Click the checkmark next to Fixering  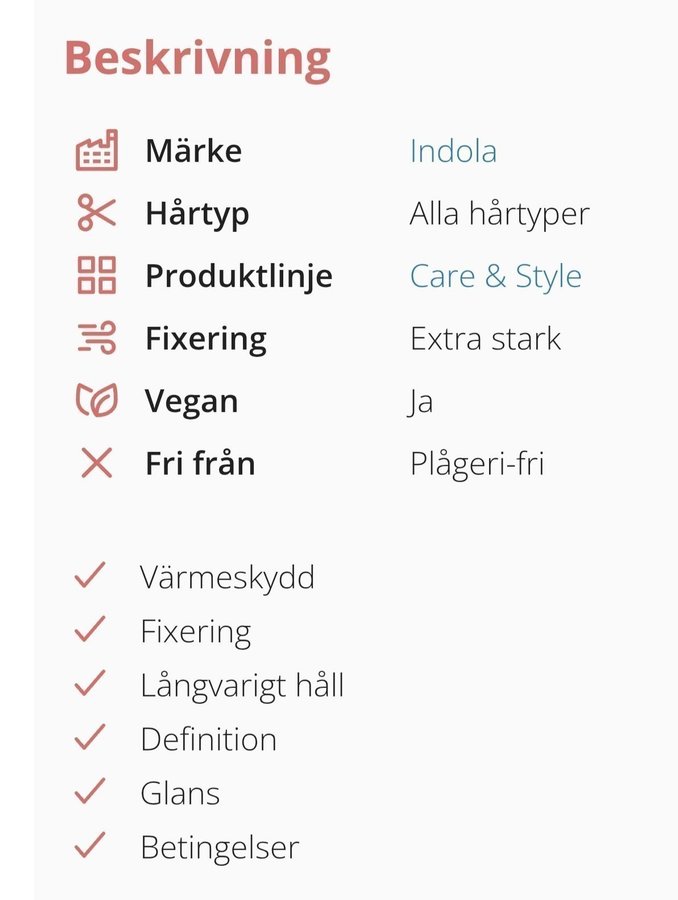pyautogui.click(x=90, y=630)
